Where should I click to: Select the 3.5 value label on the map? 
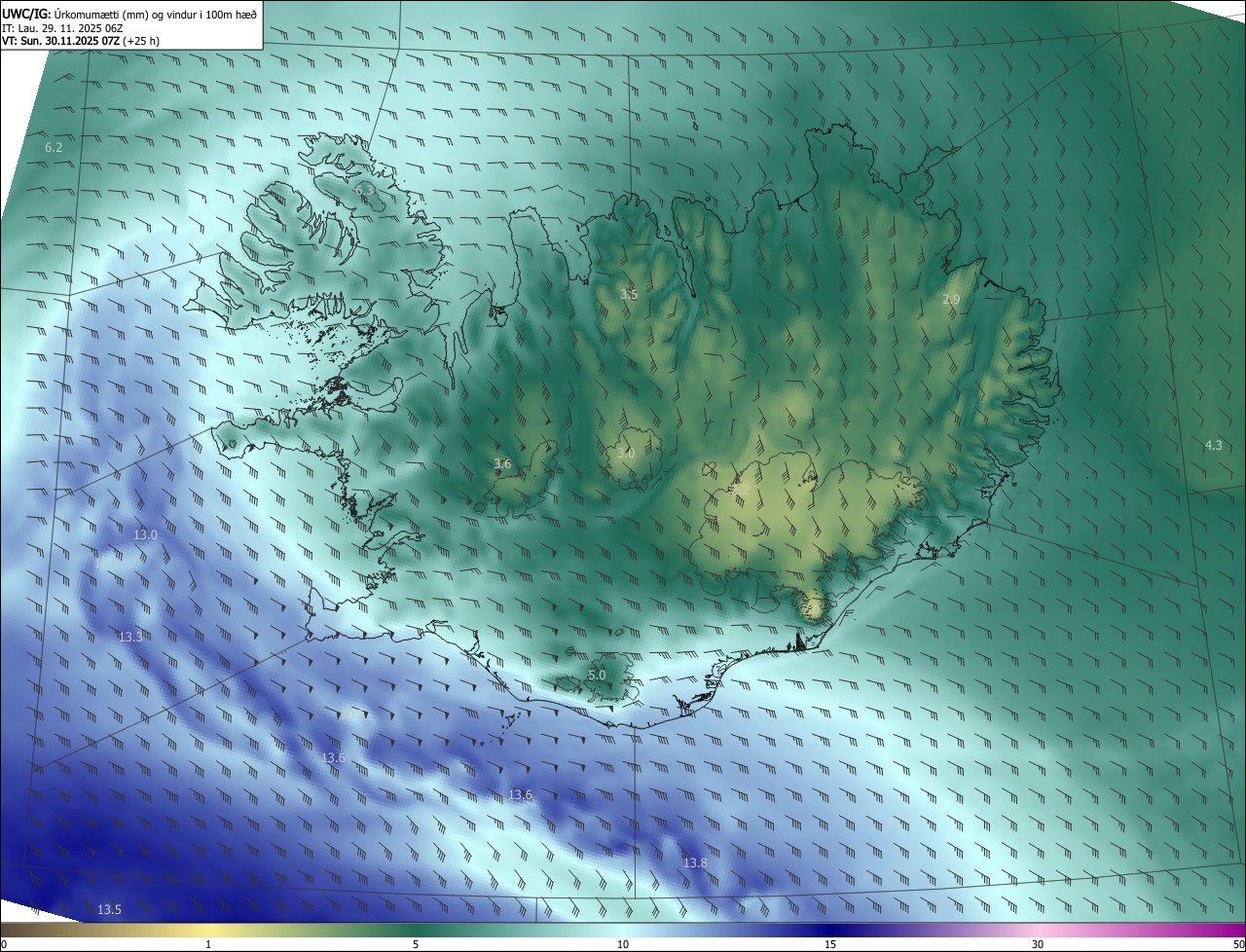[629, 294]
